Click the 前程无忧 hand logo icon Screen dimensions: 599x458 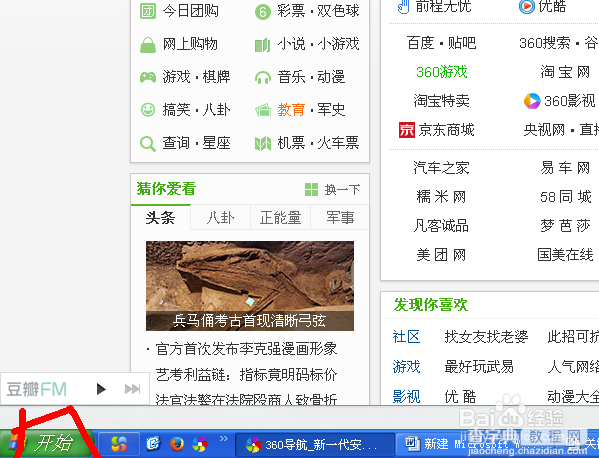(403, 6)
